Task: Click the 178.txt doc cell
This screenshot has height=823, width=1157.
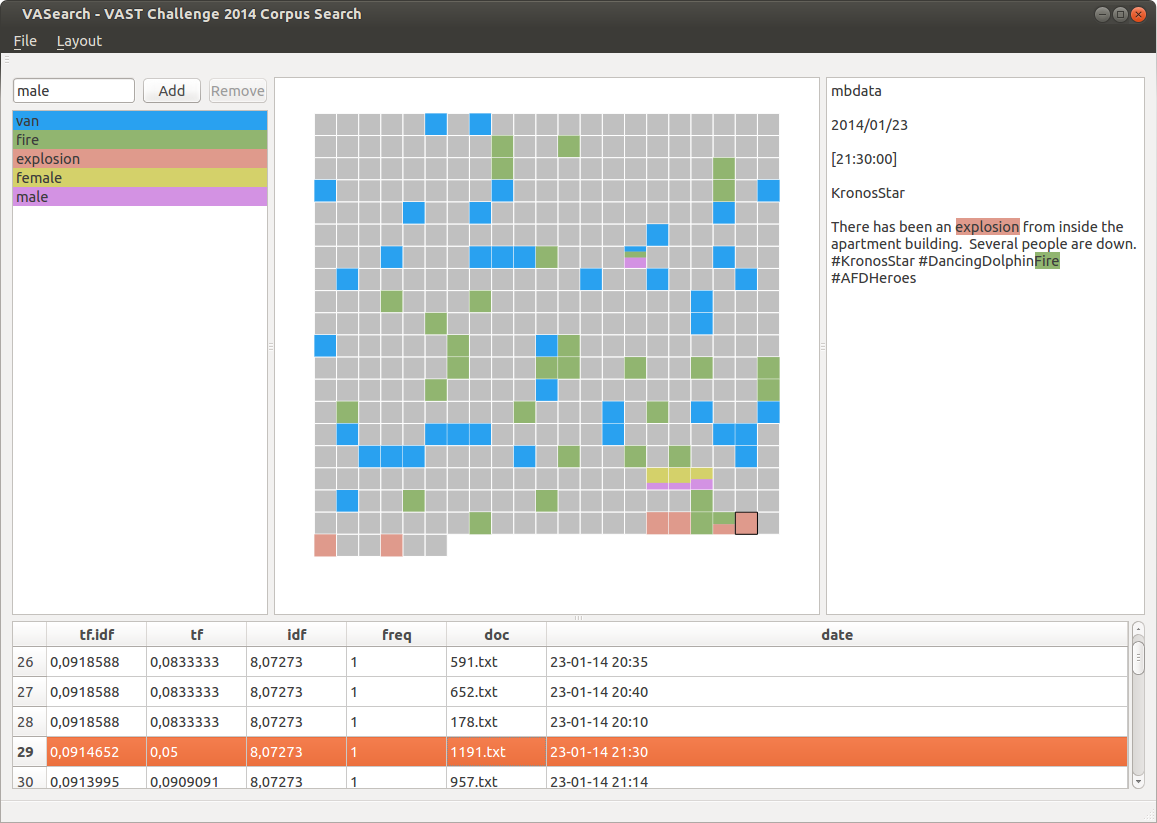Action: point(497,722)
